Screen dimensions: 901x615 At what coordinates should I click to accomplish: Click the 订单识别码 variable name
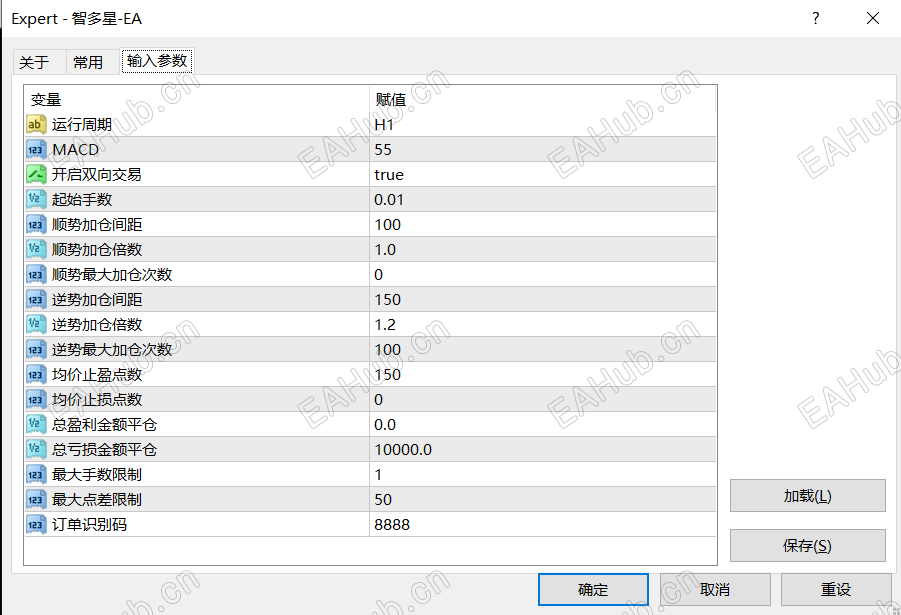pyautogui.click(x=89, y=524)
